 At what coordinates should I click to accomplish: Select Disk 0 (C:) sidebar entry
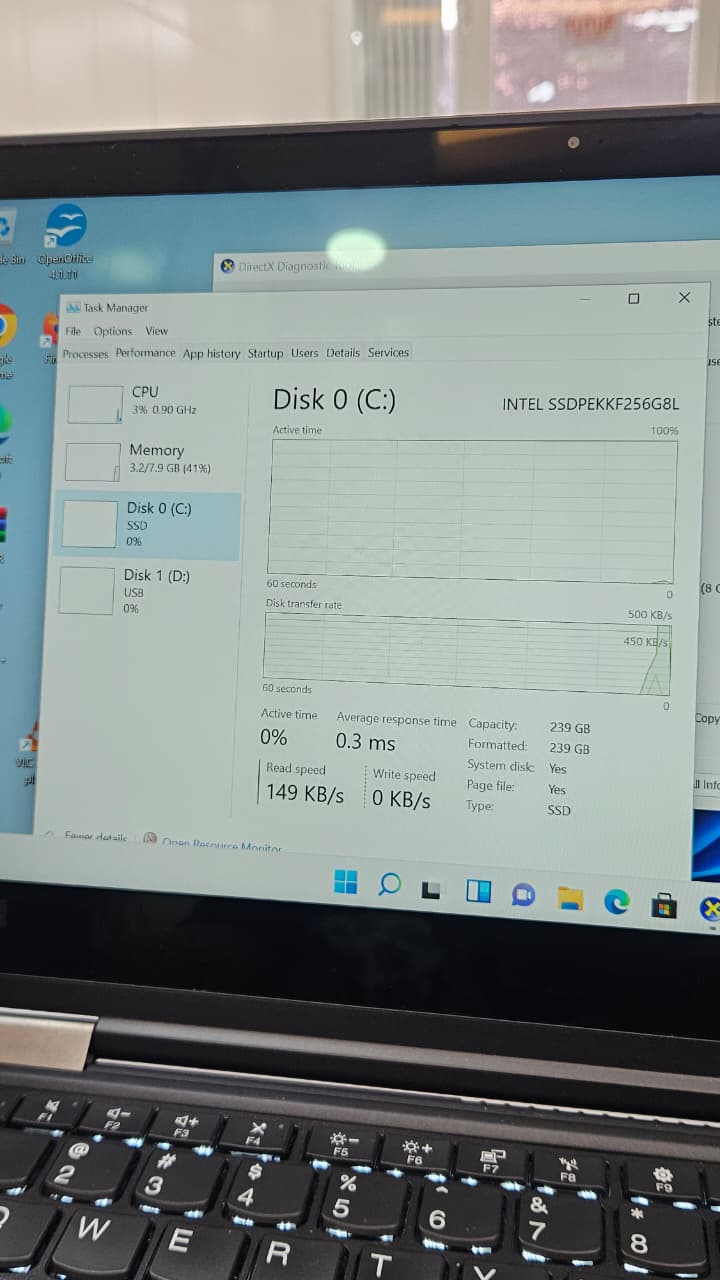point(148,524)
